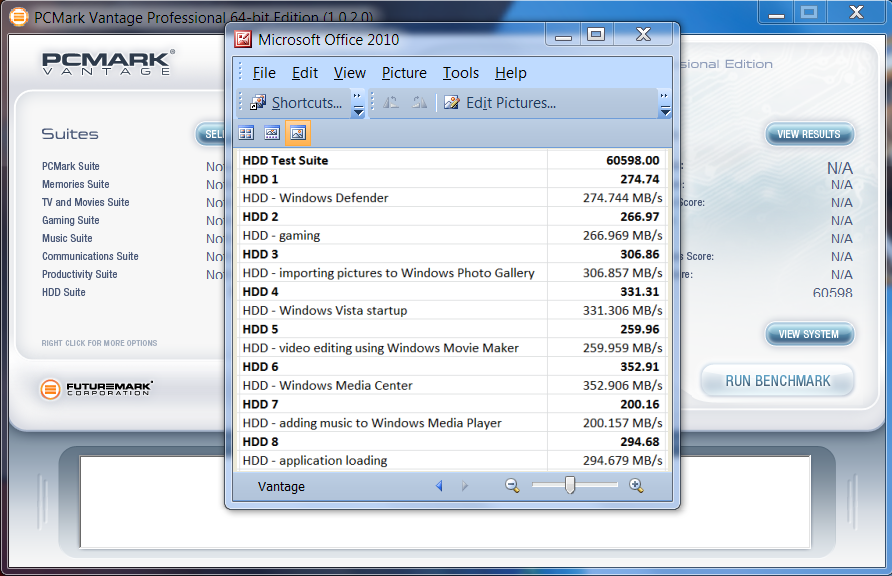Click the rotate right toolbar icon
This screenshot has height=576, width=892.
(419, 103)
